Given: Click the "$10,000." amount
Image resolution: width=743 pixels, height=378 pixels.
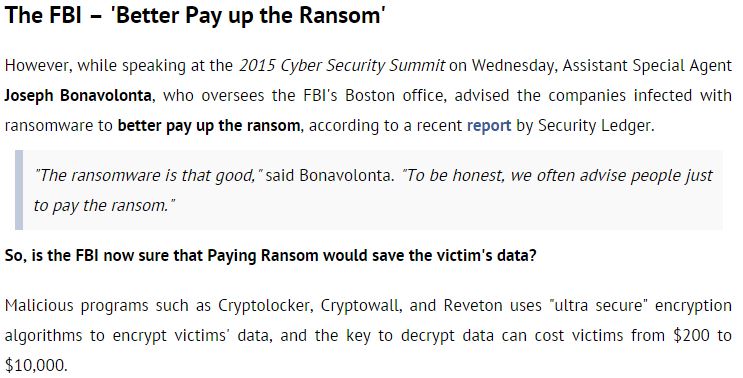Looking at the screenshot, I should pyautogui.click(x=36, y=366).
